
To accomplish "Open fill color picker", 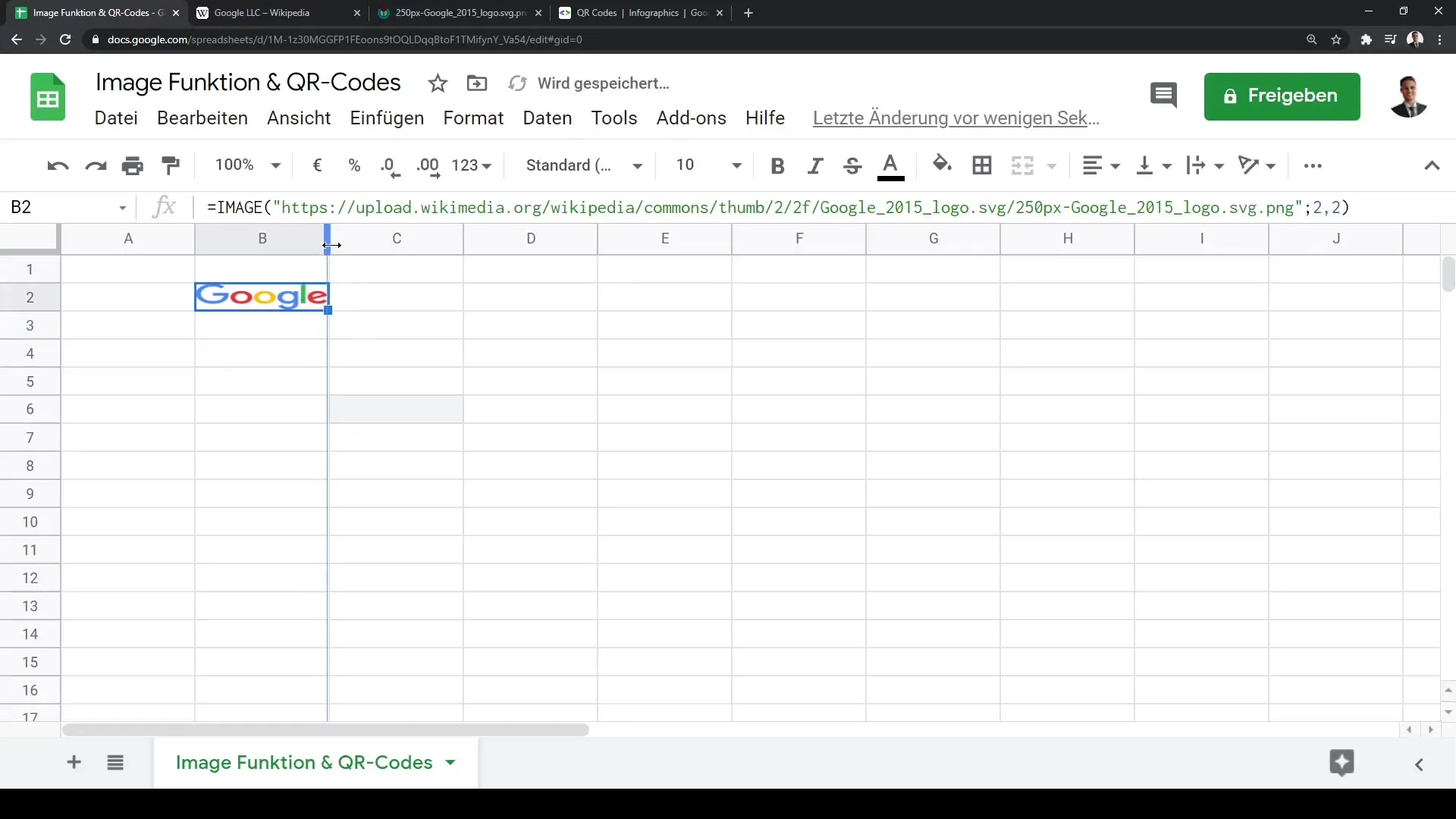I will click(942, 165).
